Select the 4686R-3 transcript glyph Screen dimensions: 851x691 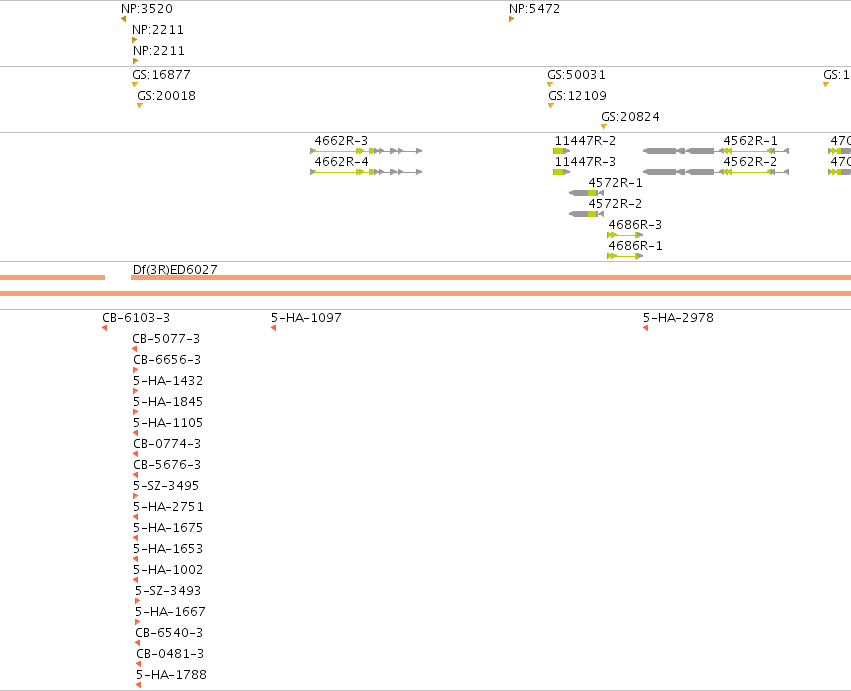coord(625,235)
